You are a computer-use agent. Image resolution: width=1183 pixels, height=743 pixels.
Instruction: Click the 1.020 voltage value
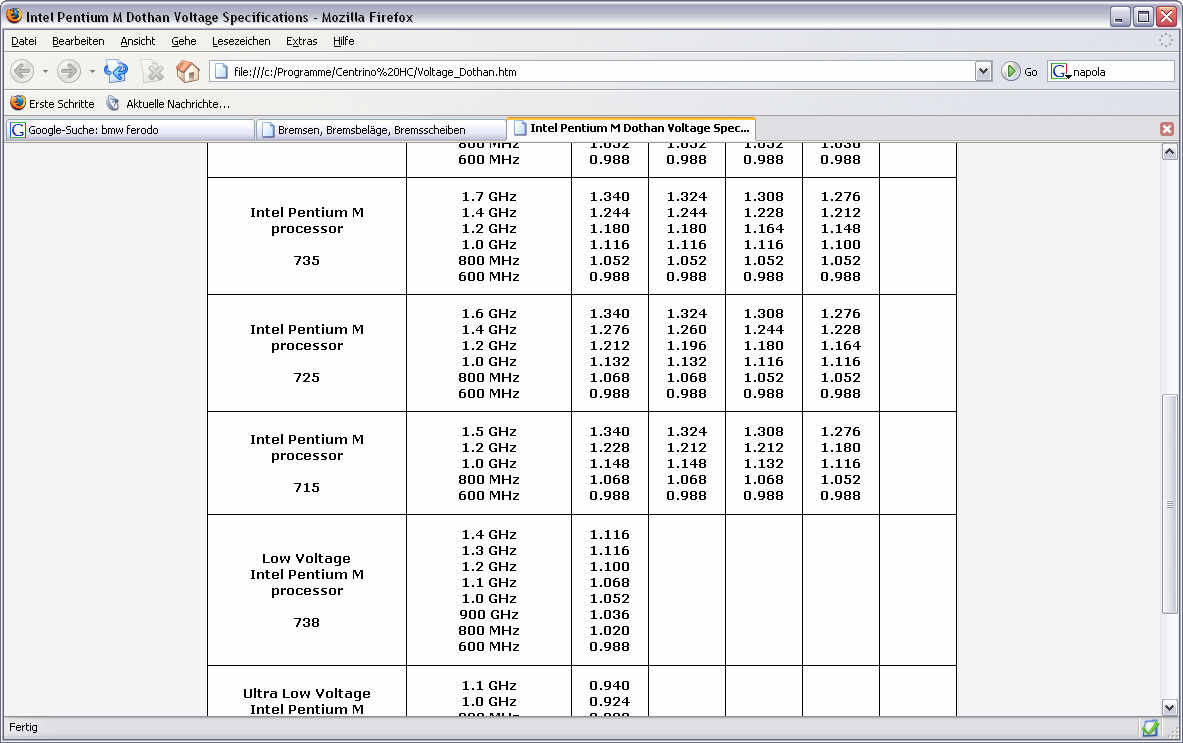(610, 631)
